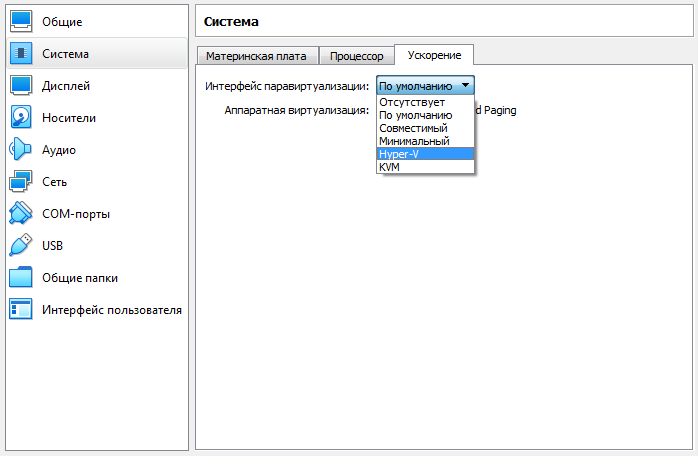Click the Интерфейс пользователя window icon
The image size is (698, 456).
tap(21, 309)
